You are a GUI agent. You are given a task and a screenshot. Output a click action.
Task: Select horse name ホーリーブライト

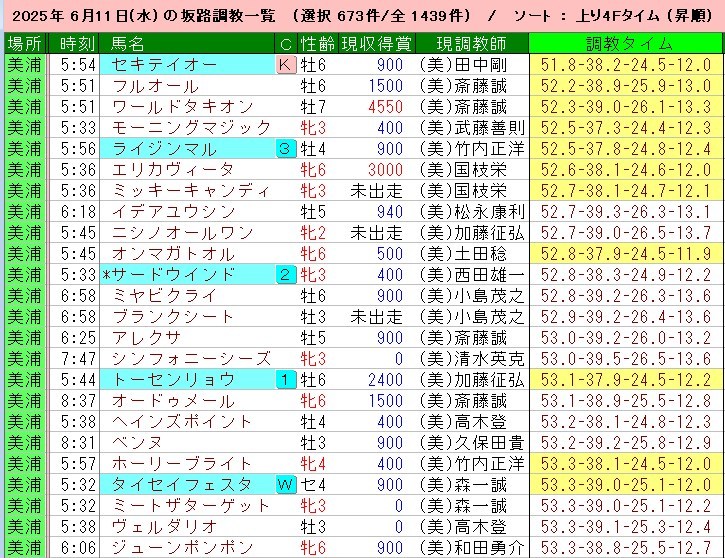[x=182, y=464]
